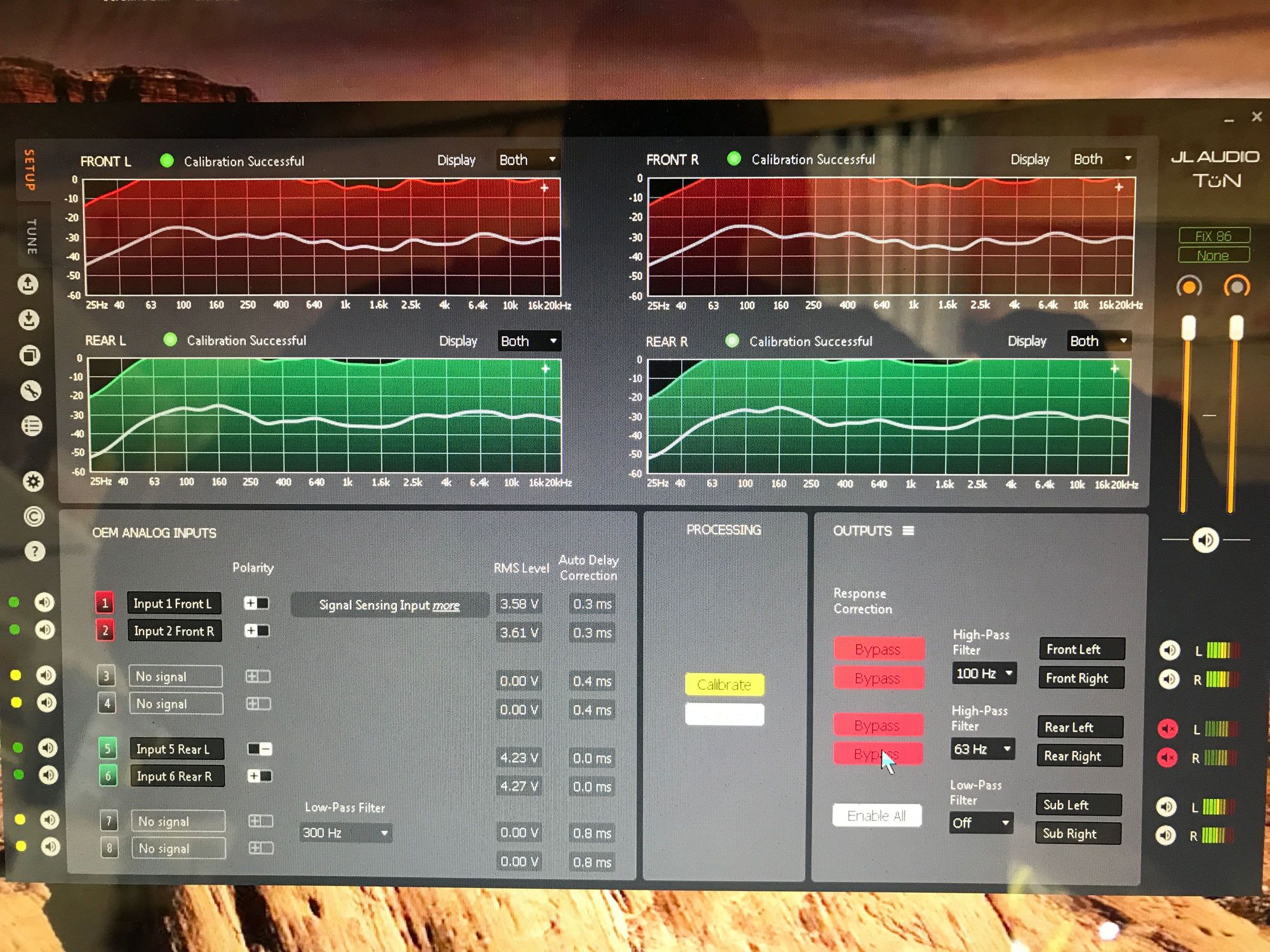Screen dimensions: 1270x952
Task: Click the left master volume slider handle
Action: click(1188, 328)
